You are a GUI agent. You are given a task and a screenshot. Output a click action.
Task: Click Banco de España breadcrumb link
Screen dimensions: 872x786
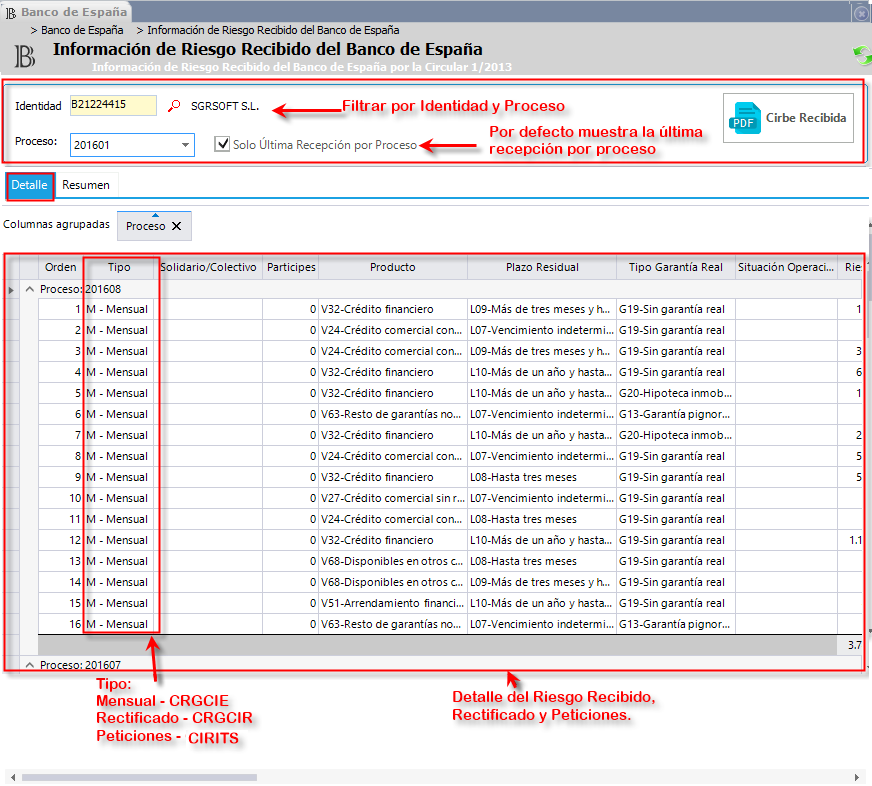tap(82, 30)
